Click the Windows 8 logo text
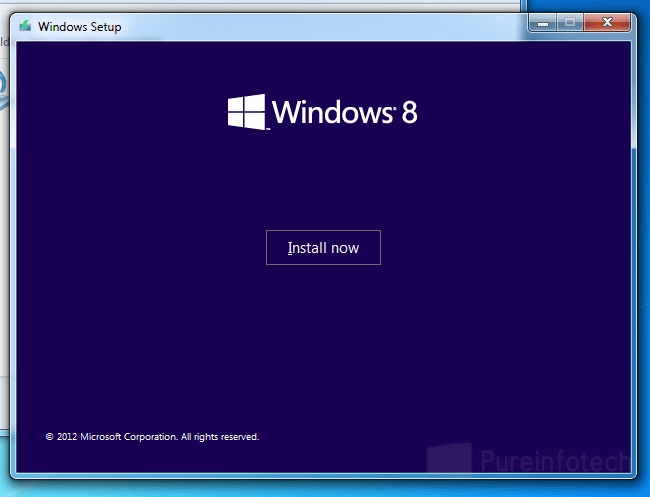The image size is (650, 497). 344,112
